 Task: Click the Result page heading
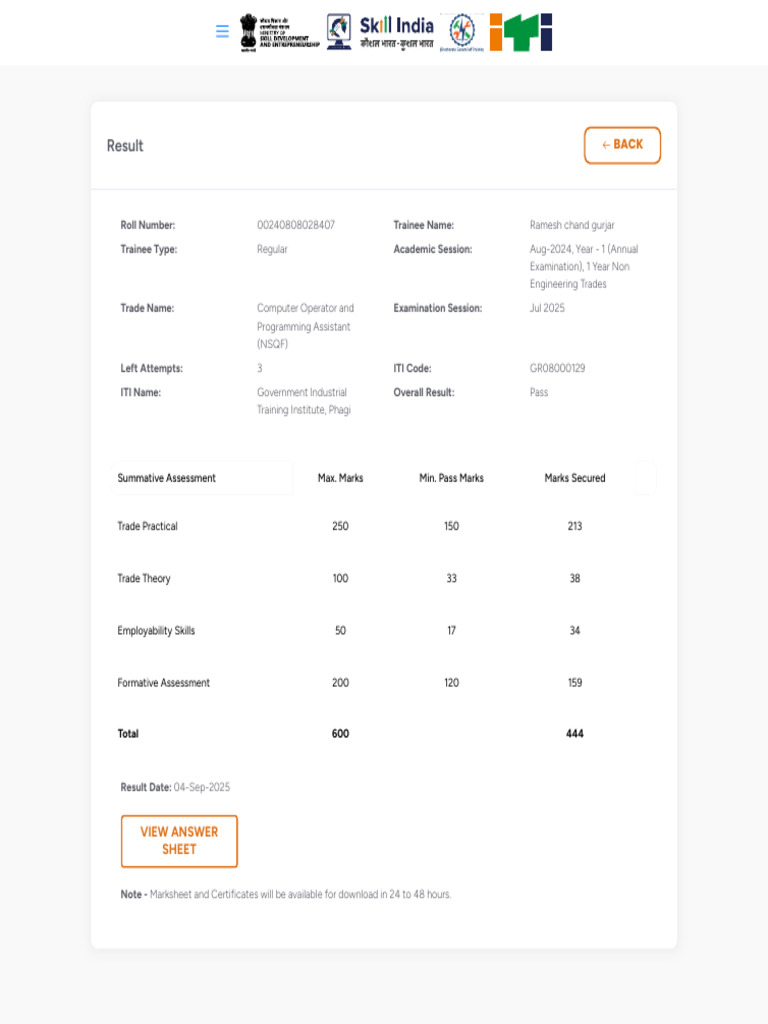pyautogui.click(x=125, y=146)
